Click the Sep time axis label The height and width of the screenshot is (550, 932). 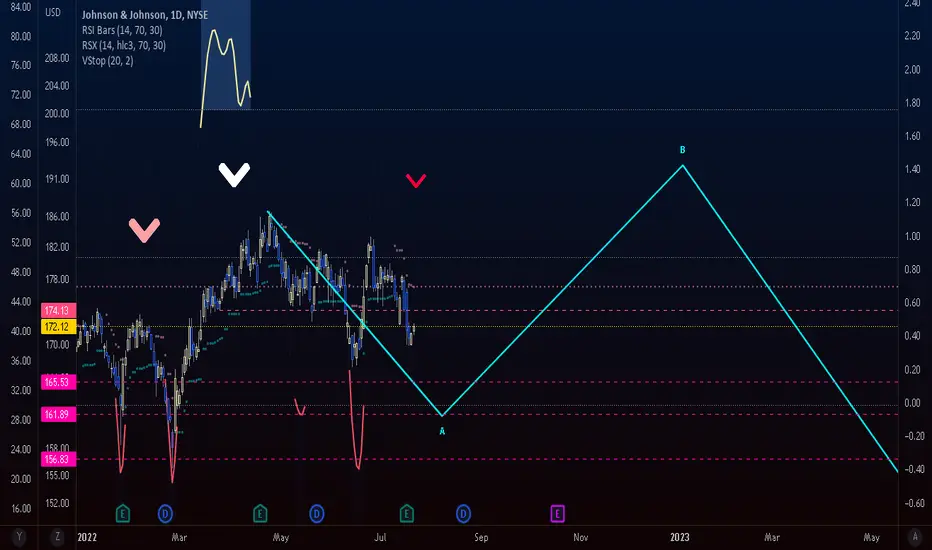click(x=481, y=537)
